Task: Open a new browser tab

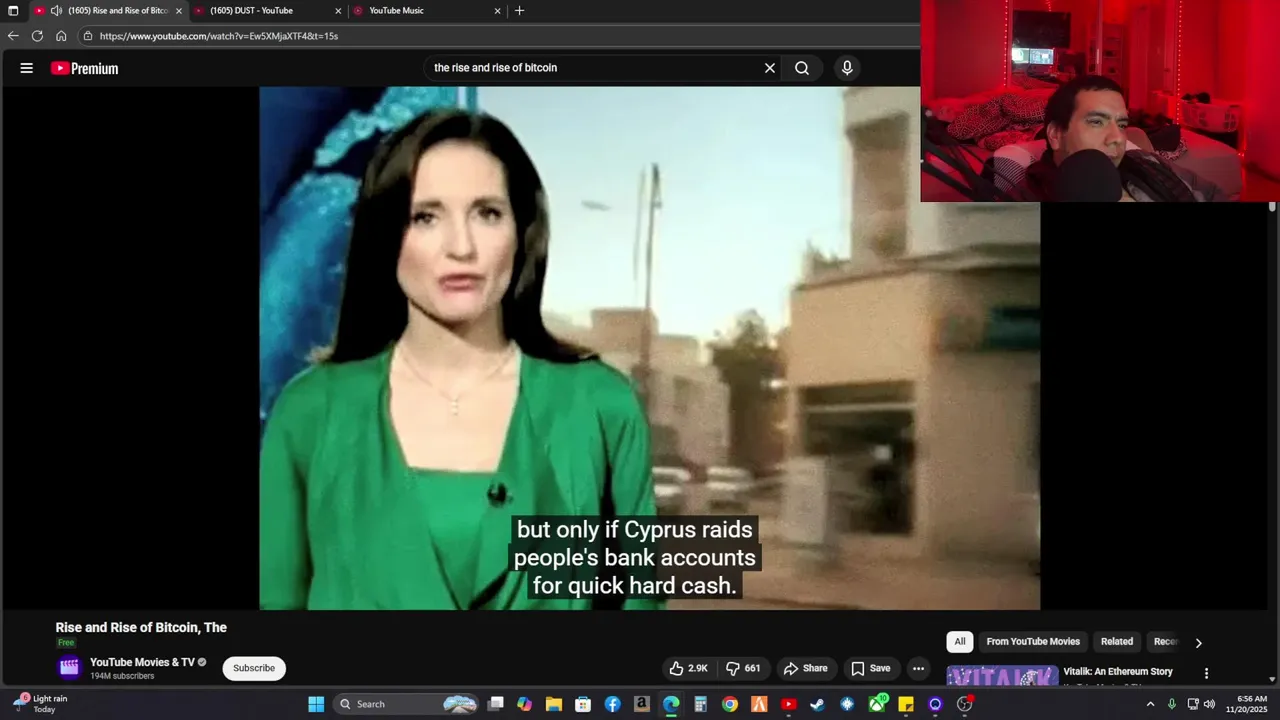Action: coord(519,11)
